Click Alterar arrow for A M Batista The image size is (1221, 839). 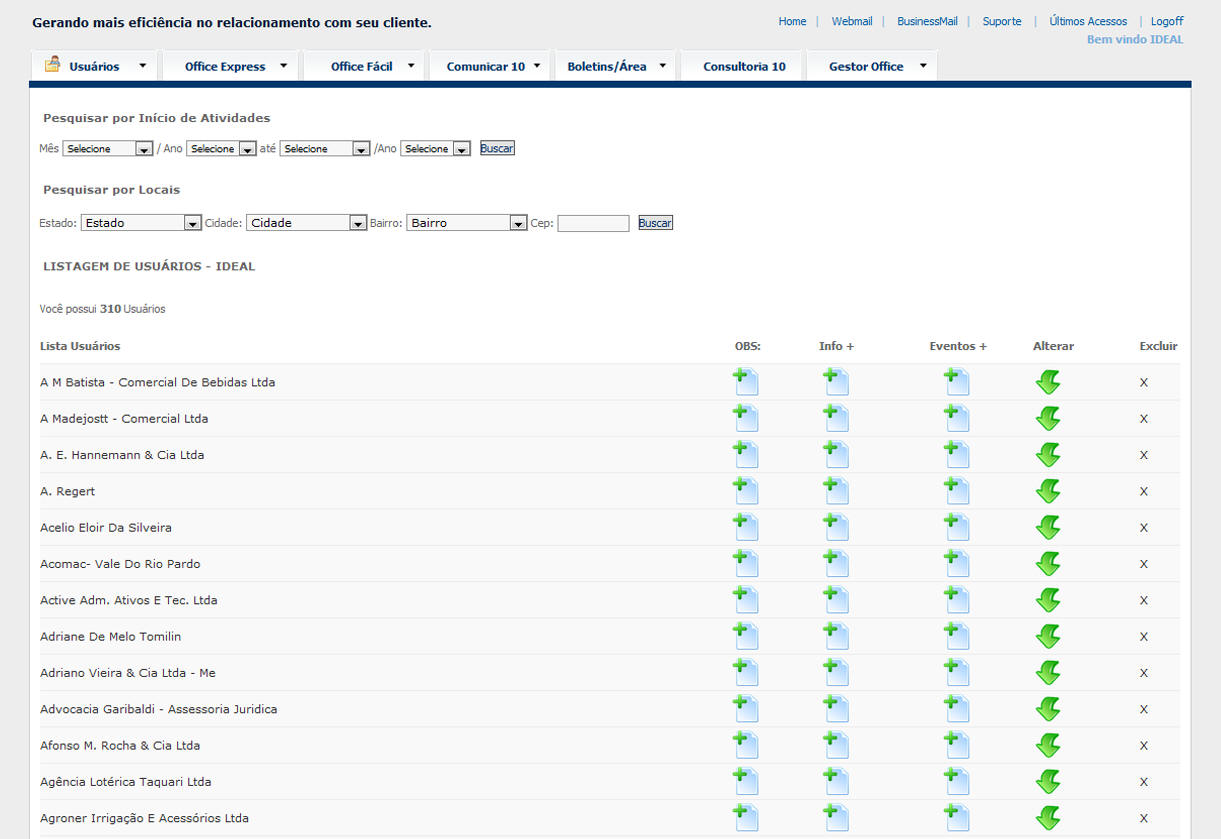point(1048,382)
